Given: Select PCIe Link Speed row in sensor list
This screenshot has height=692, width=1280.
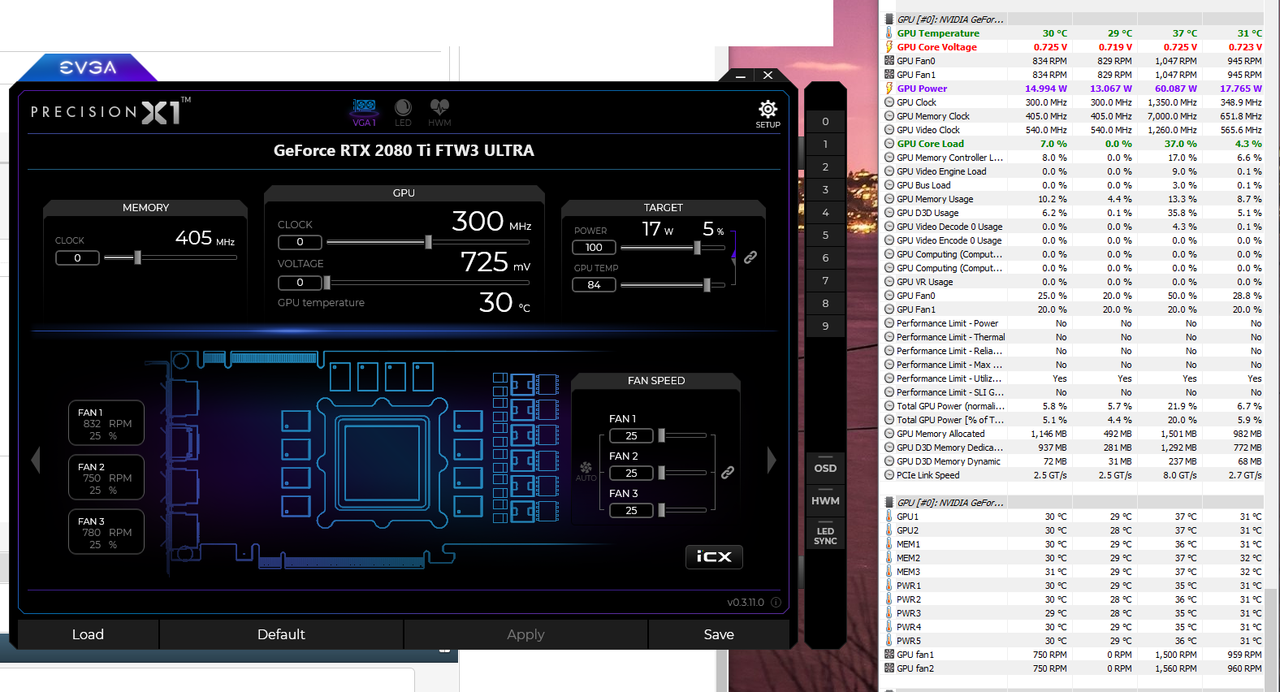Looking at the screenshot, I should [1074, 475].
